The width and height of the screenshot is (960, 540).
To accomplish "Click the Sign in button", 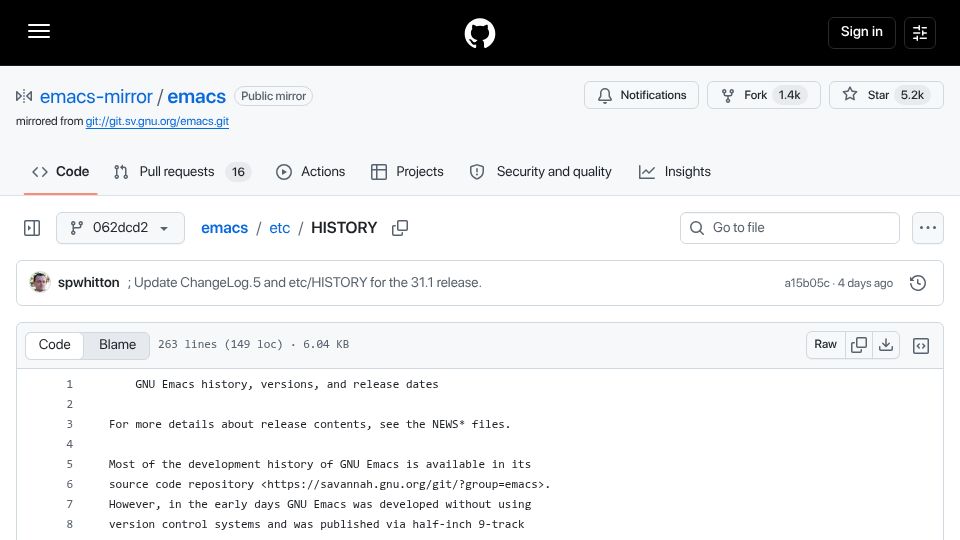I will [861, 32].
